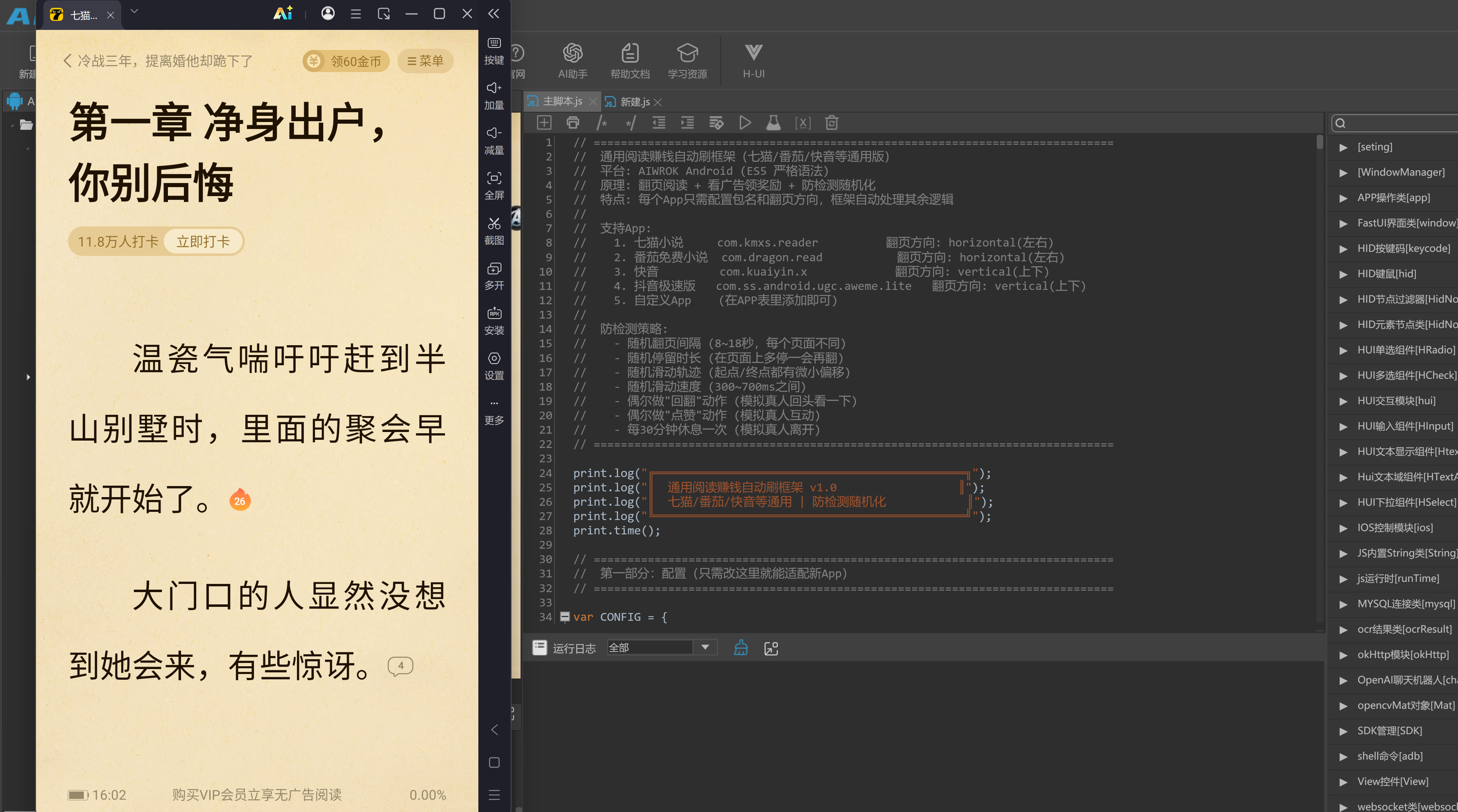Viewport: 1458px width, 812px height.
Task: Tap 立即打卡 check-in button
Action: [x=203, y=242]
